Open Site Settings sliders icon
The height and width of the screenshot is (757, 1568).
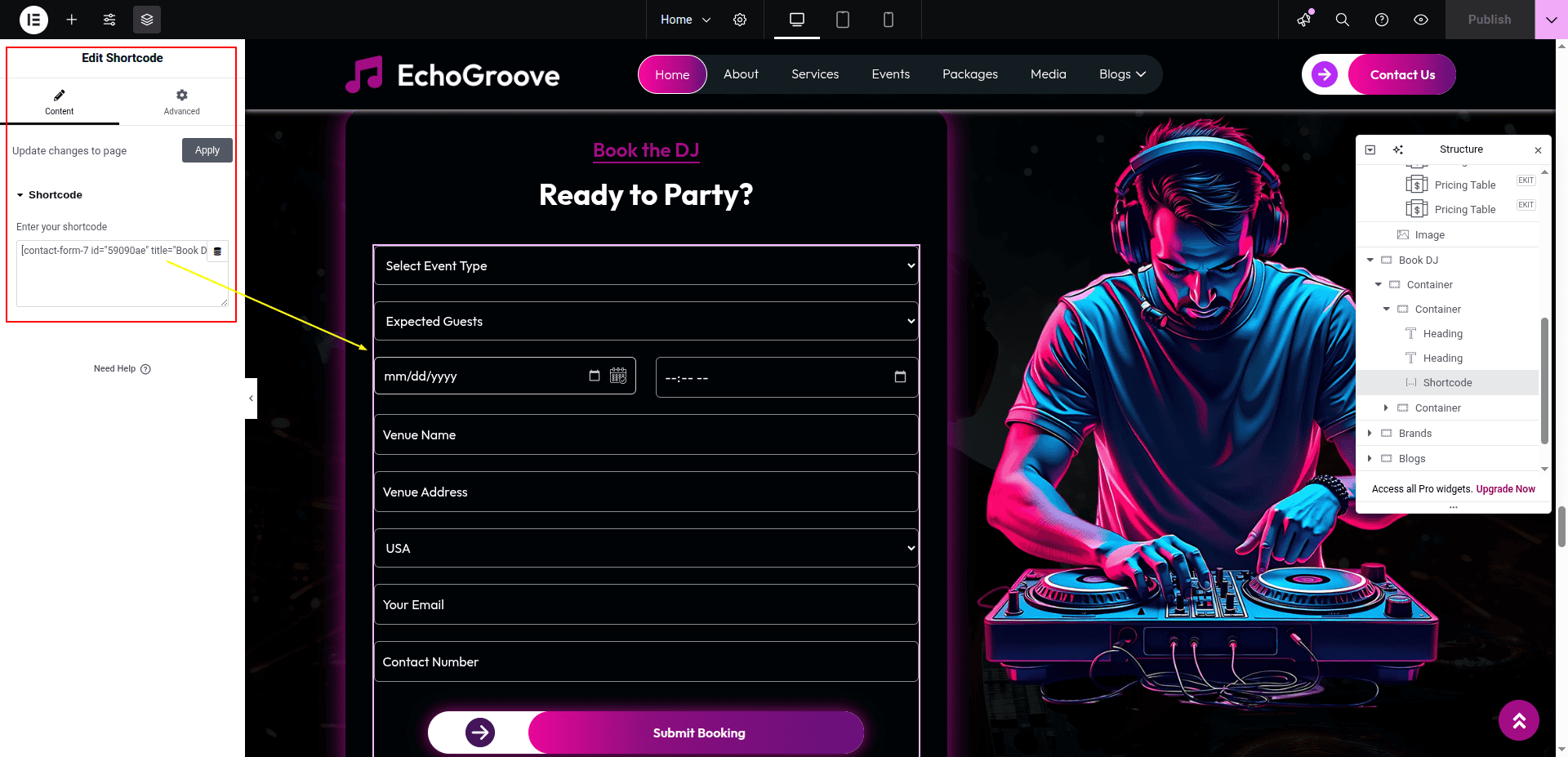[109, 20]
